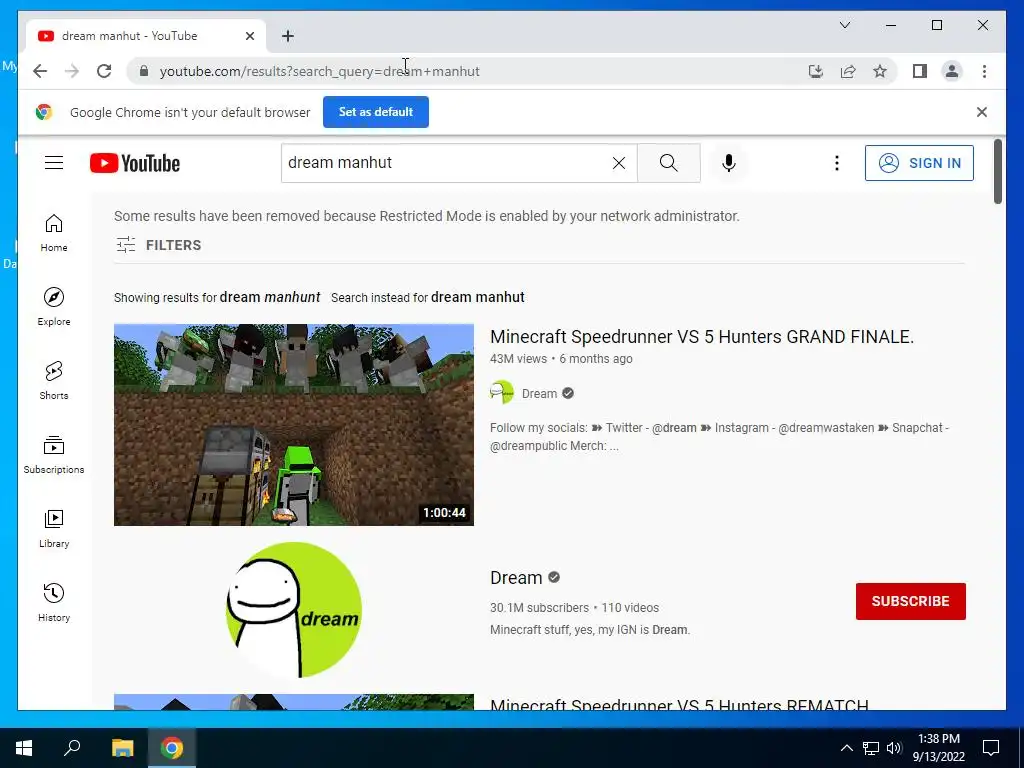Screen dimensions: 1024x768
Task: Open History in the sidebar
Action: (54, 603)
